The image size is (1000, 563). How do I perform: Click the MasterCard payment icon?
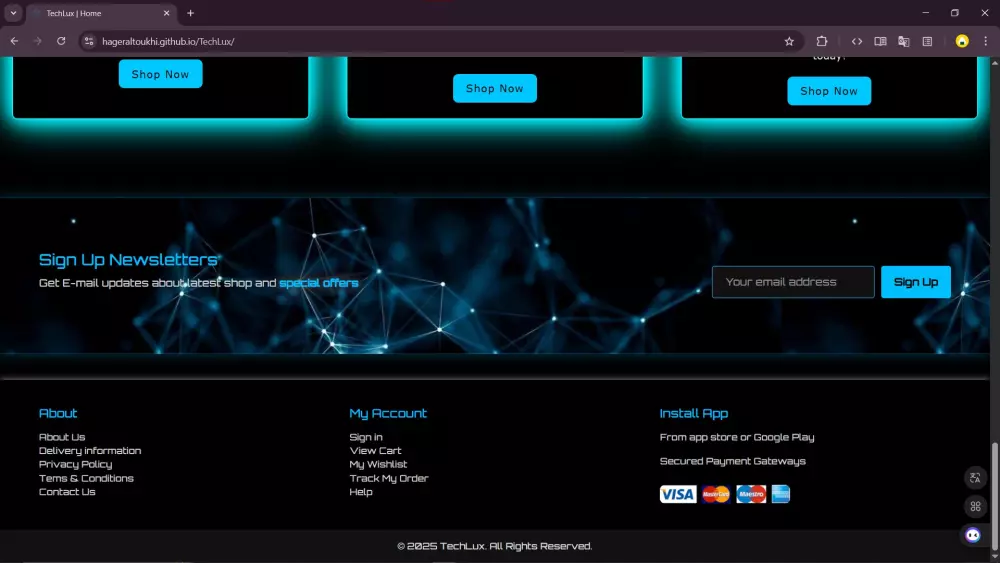[x=716, y=494]
